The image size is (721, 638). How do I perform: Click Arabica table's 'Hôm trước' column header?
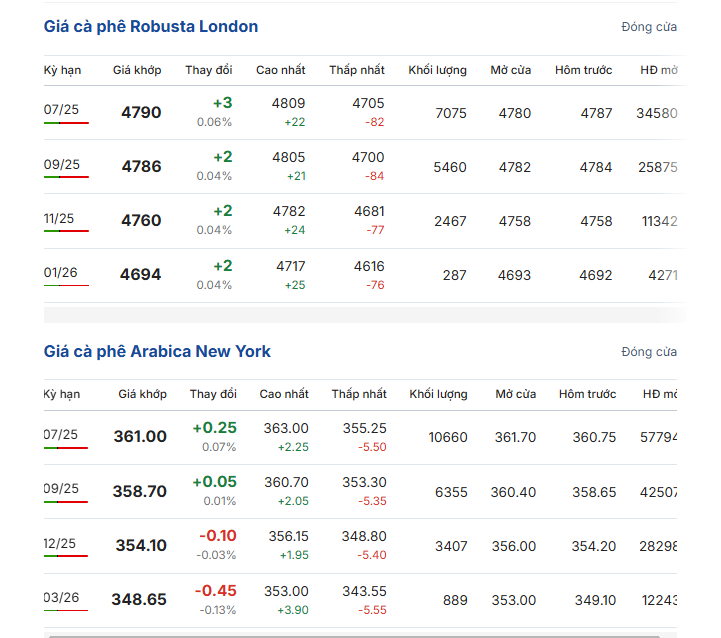pyautogui.click(x=587, y=394)
